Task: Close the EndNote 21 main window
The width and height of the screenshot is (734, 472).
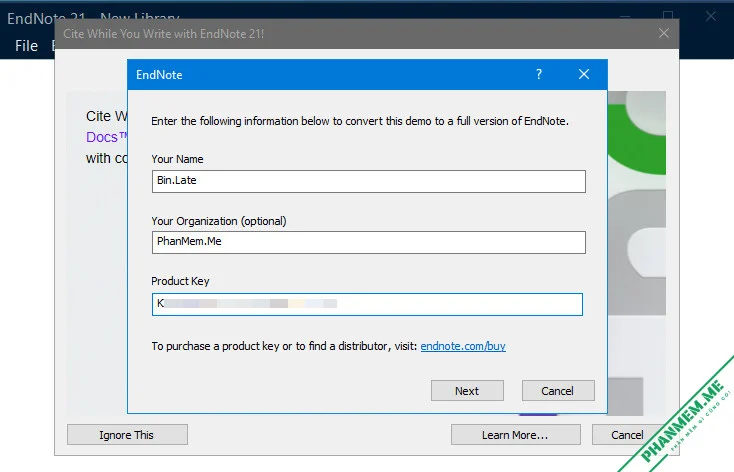Action: point(711,16)
